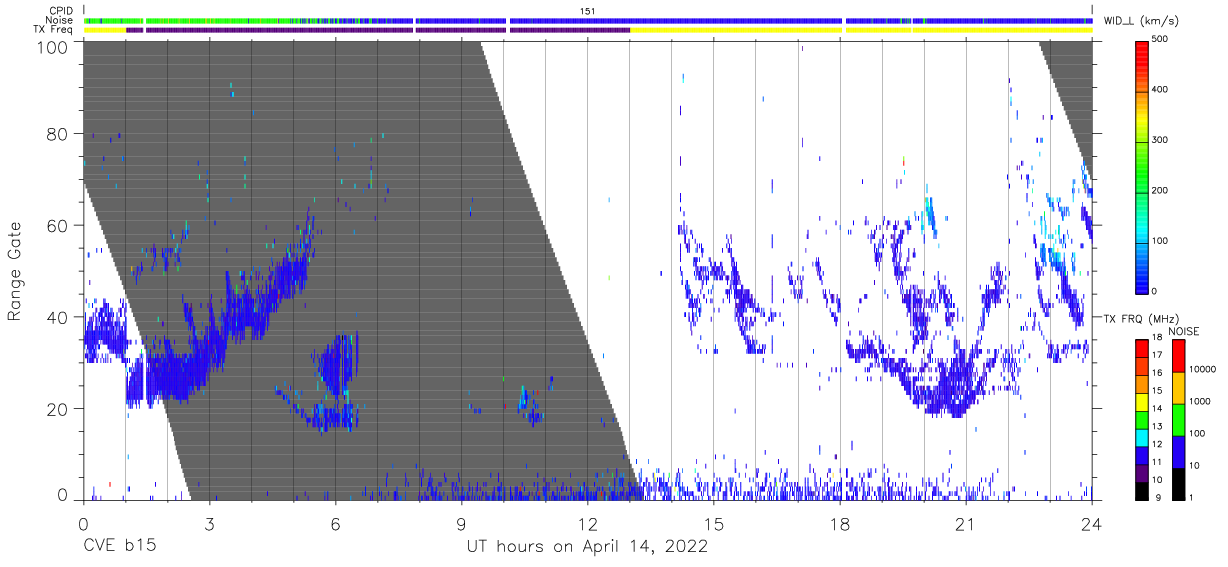Click the 3 tick on UT hours axis

click(209, 523)
